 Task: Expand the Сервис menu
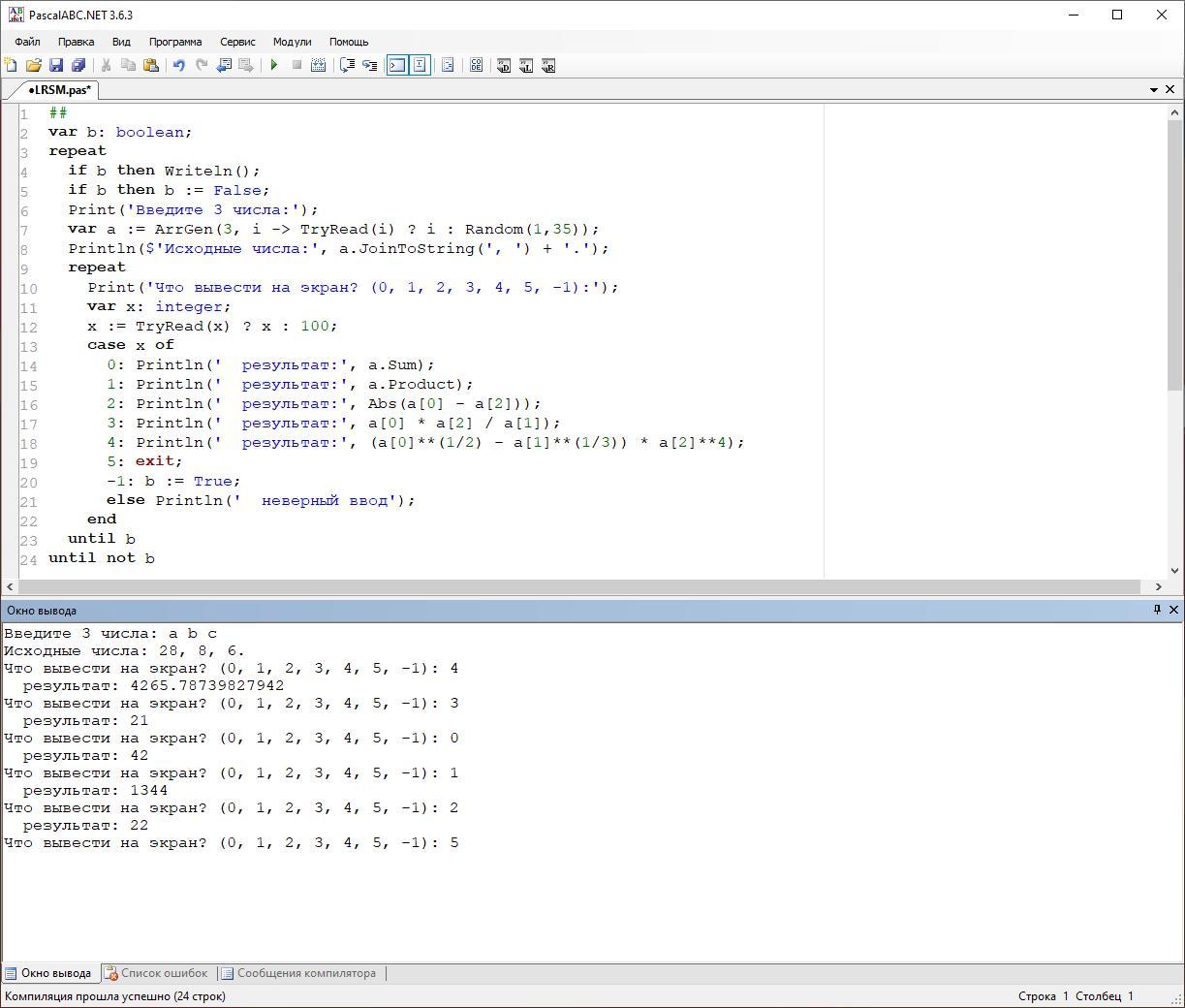[x=237, y=42]
